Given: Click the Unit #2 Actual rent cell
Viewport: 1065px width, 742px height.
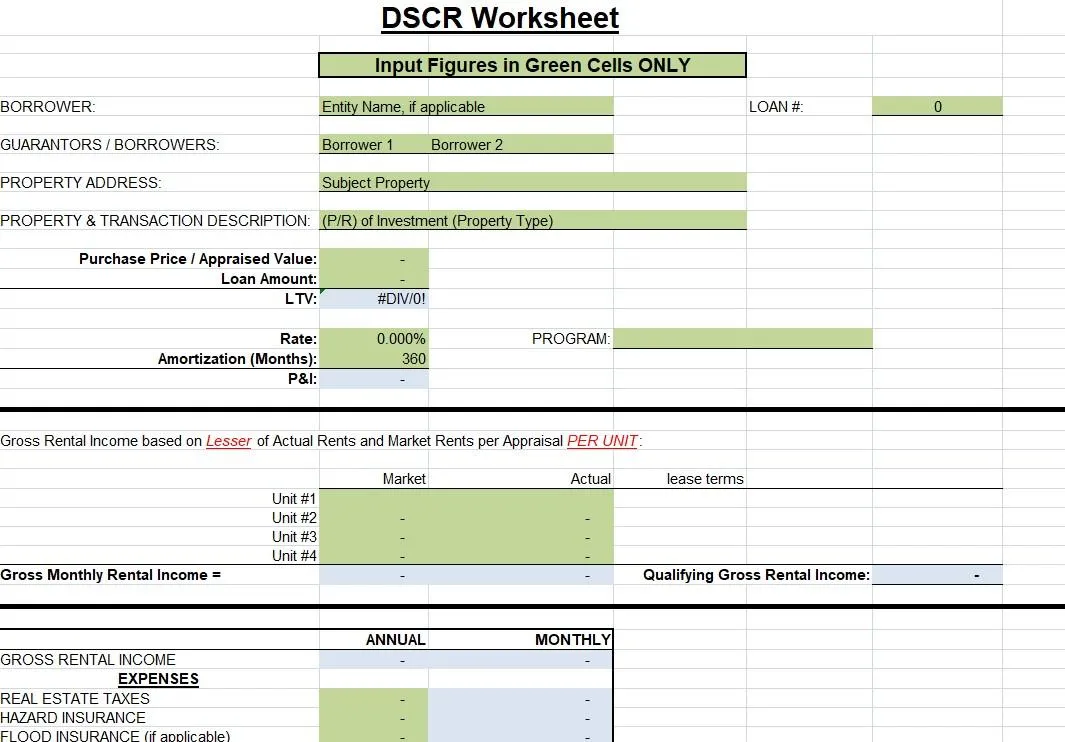Looking at the screenshot, I should click(x=521, y=518).
